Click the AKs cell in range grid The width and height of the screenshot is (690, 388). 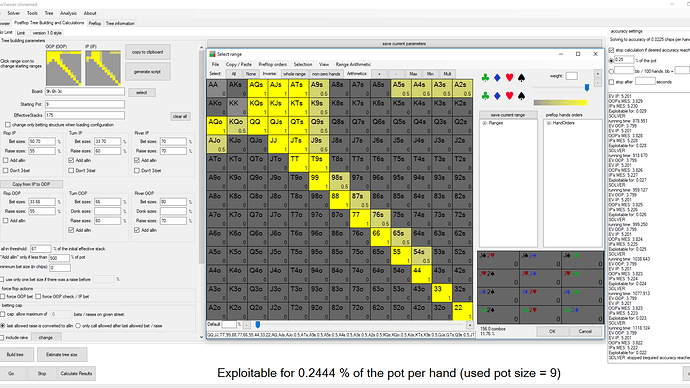[238, 88]
